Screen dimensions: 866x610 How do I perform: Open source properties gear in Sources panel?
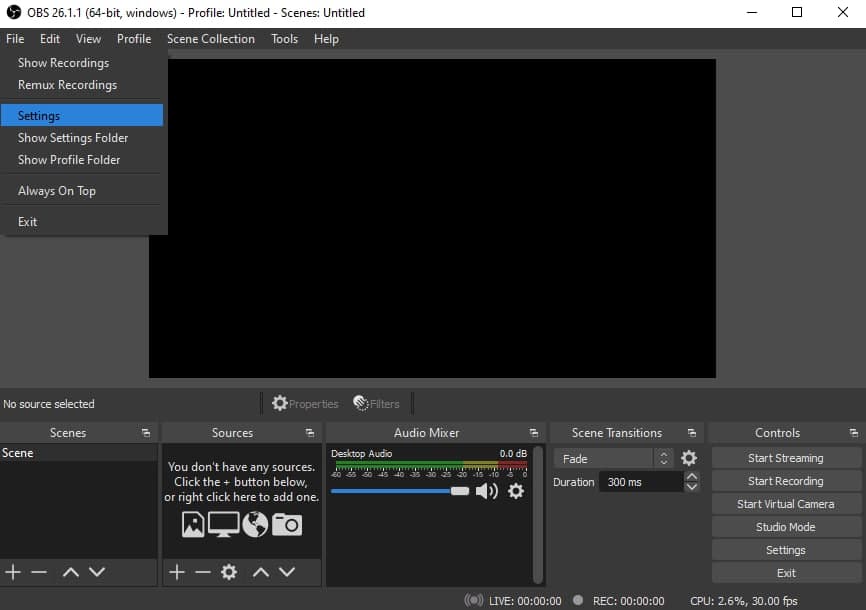(229, 572)
